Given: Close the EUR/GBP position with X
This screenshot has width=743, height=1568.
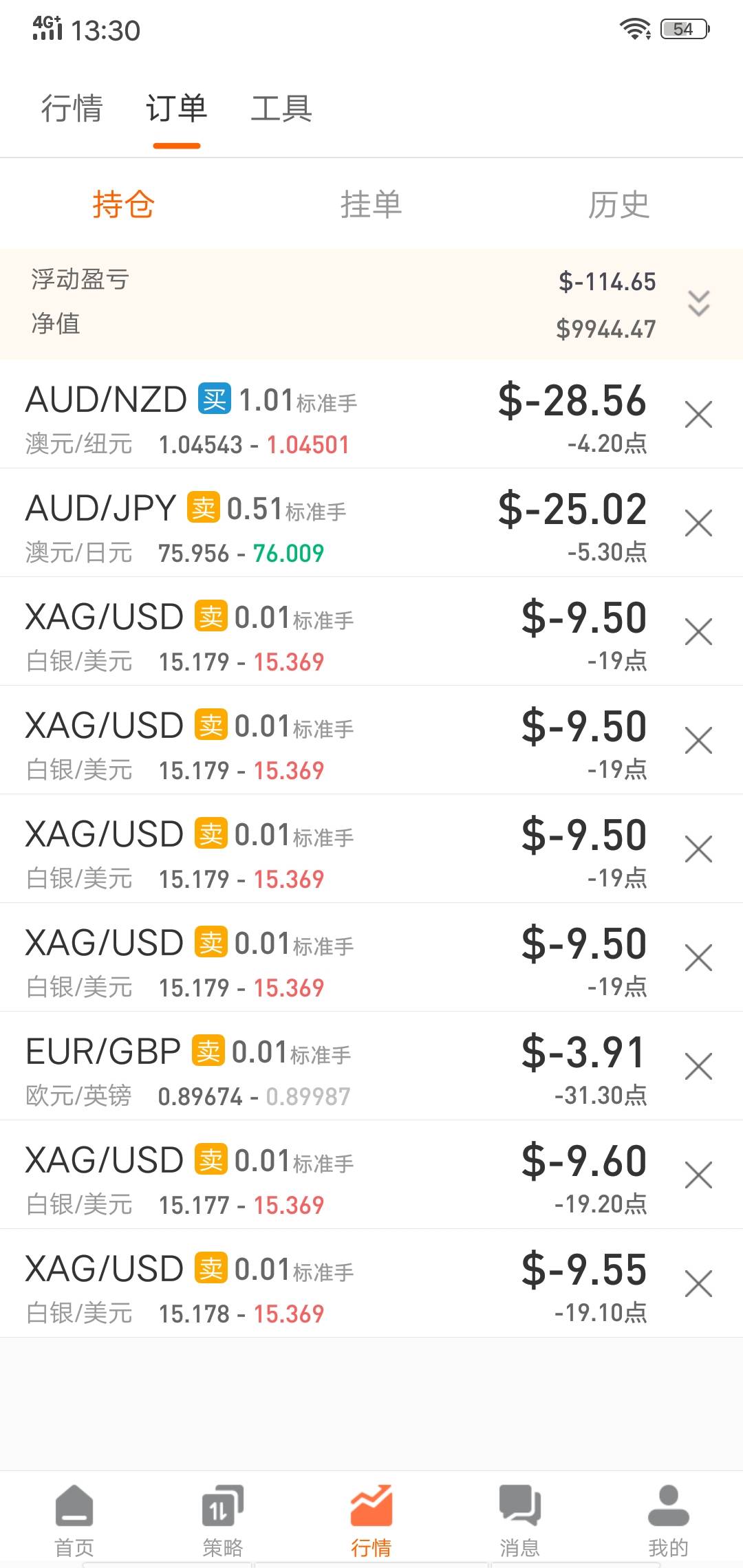Looking at the screenshot, I should point(698,1067).
